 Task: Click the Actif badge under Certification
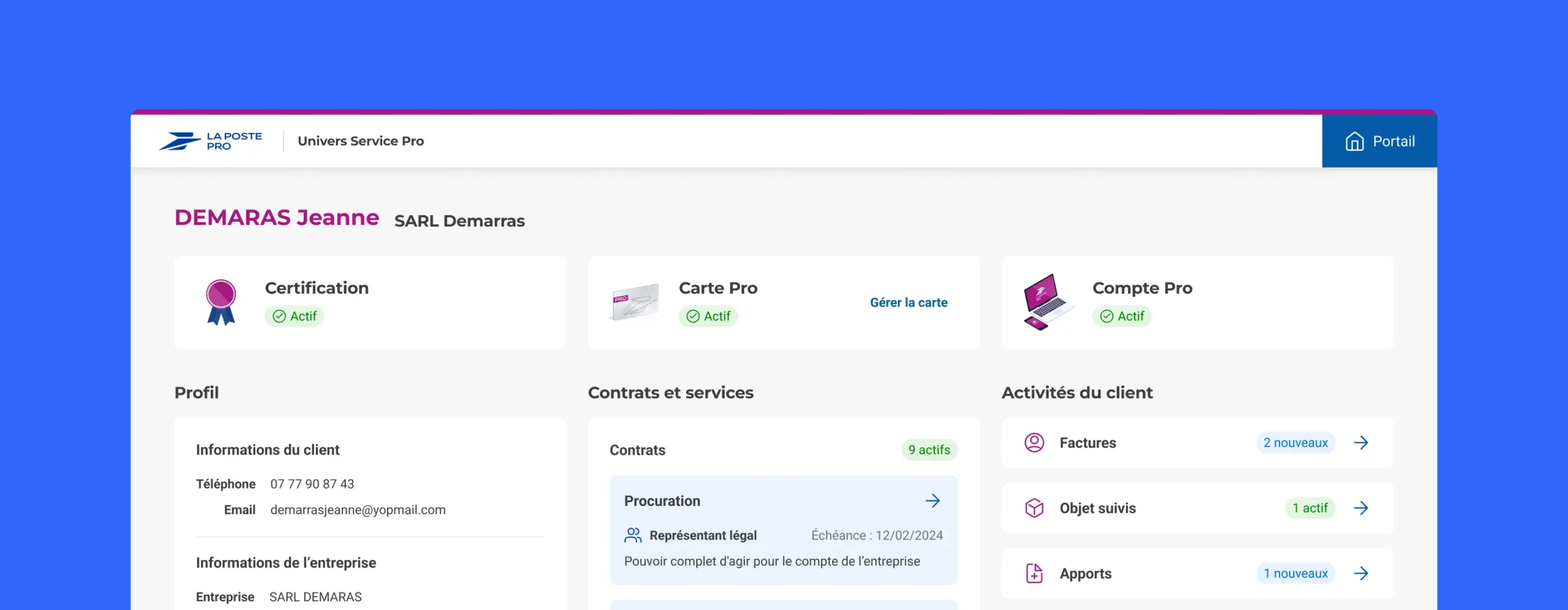295,316
